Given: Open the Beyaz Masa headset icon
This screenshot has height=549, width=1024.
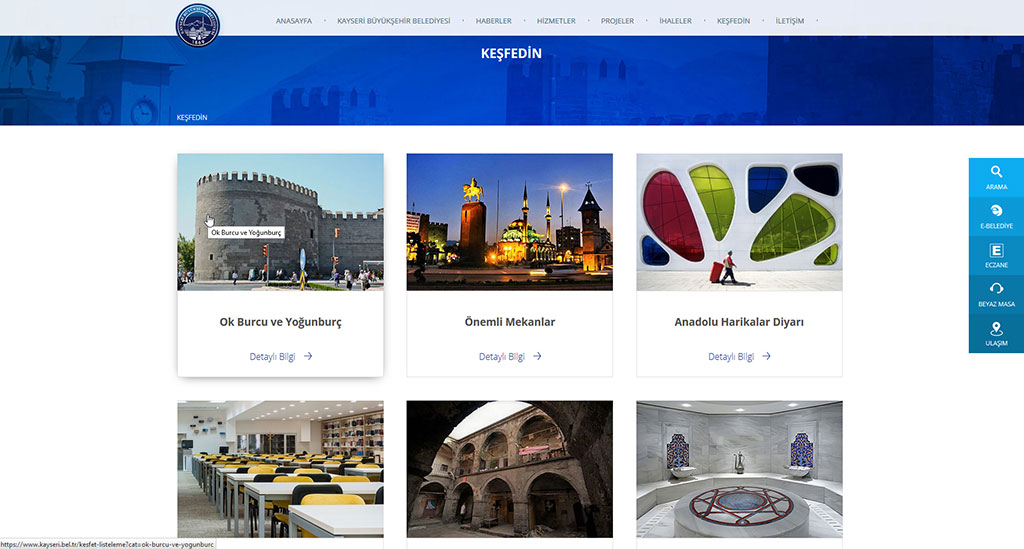Looking at the screenshot, I should click(x=996, y=289).
